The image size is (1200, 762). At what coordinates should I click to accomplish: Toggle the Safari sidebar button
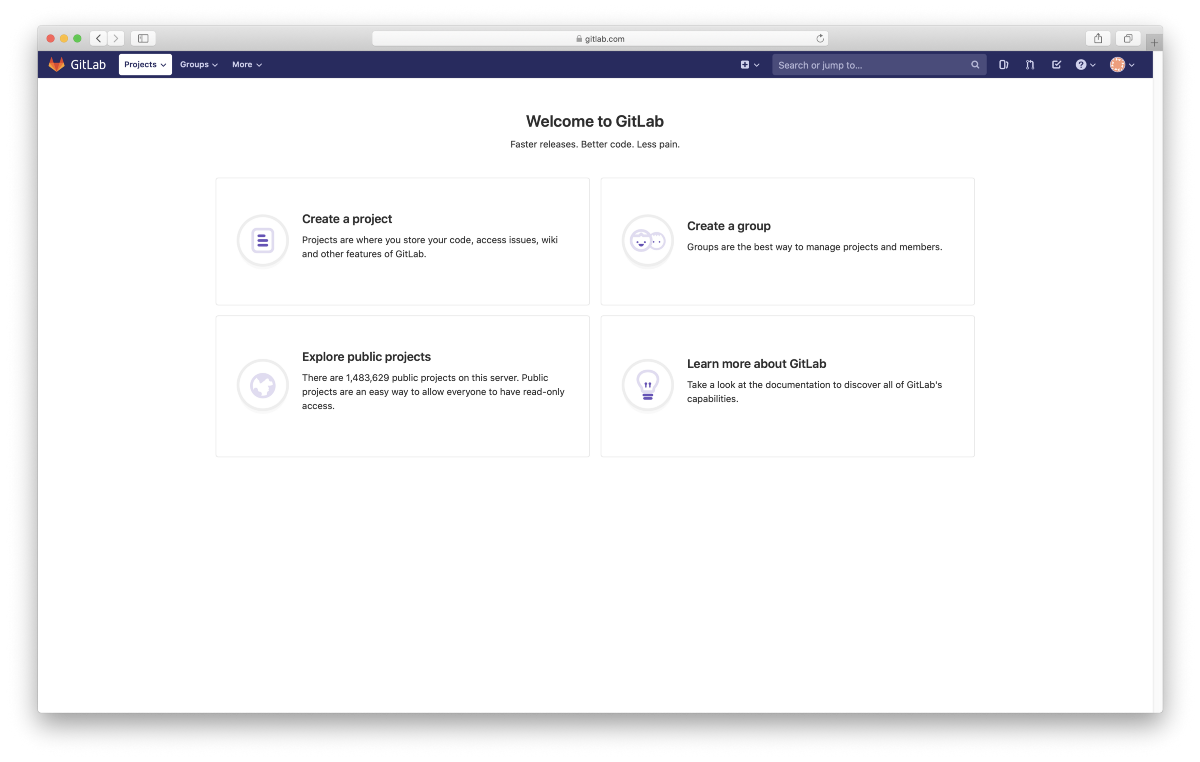coord(143,38)
